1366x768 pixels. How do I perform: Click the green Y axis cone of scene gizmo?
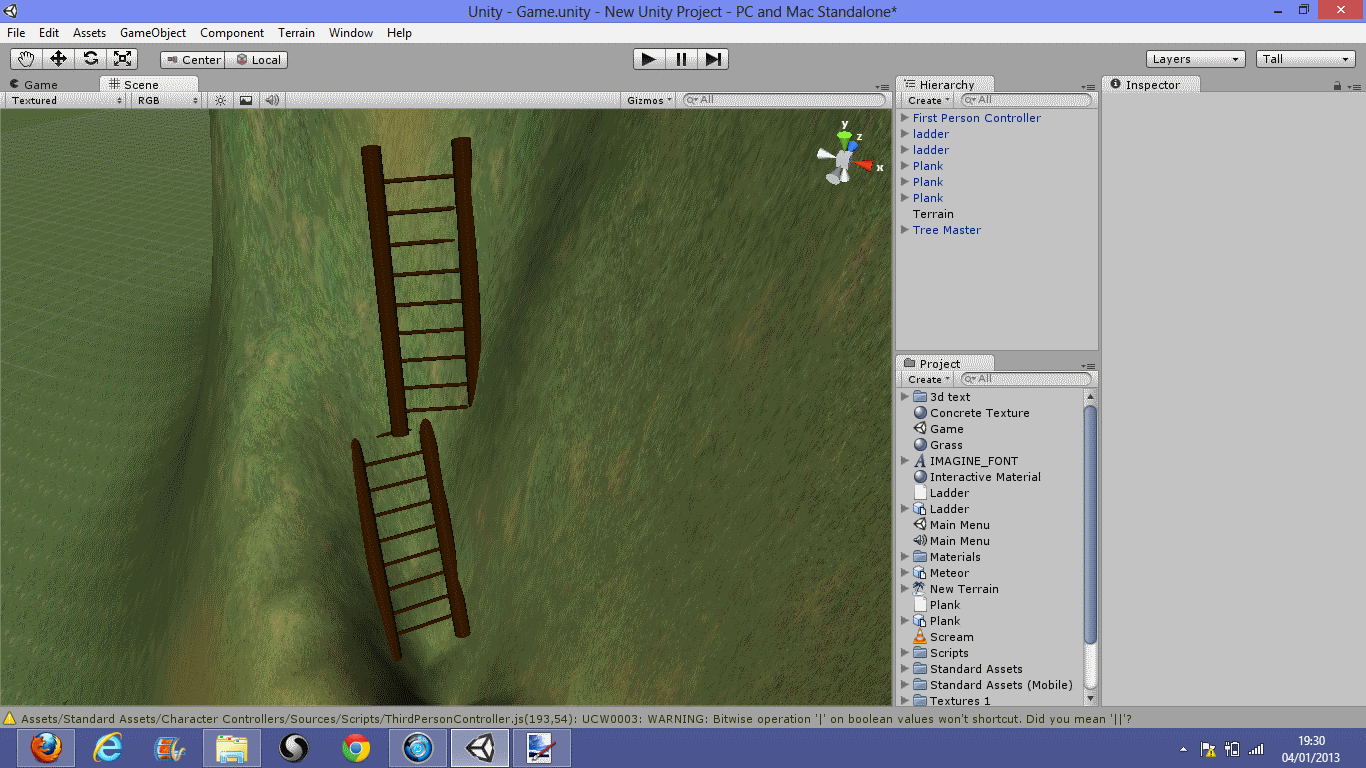click(x=845, y=136)
